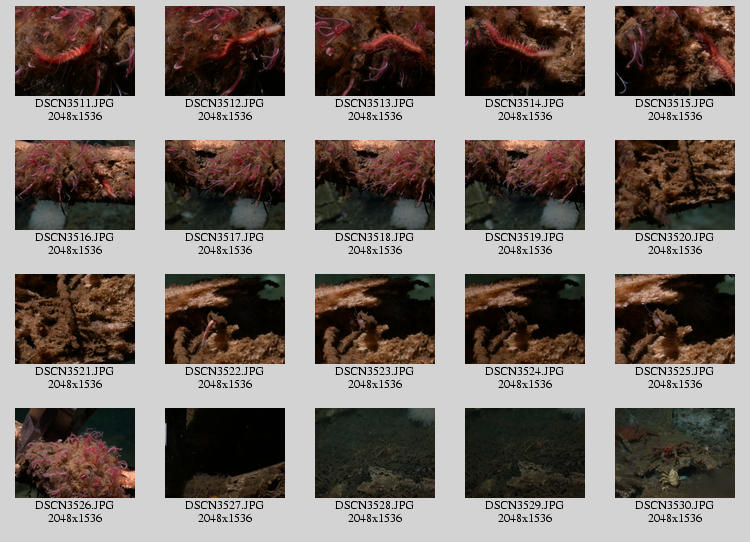Click the file name text DSCN3511.JPG
Image resolution: width=750 pixels, height=542 pixels.
(75, 103)
